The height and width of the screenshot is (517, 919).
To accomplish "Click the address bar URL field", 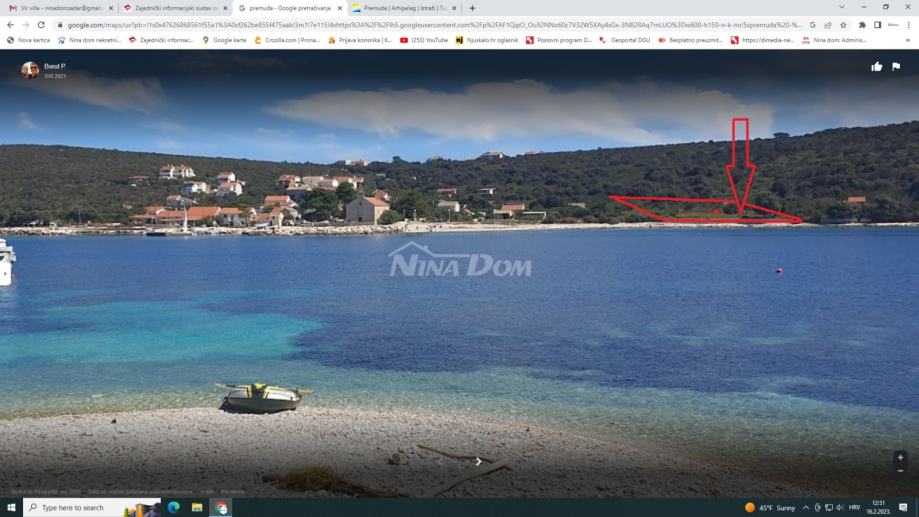I will tap(433, 25).
